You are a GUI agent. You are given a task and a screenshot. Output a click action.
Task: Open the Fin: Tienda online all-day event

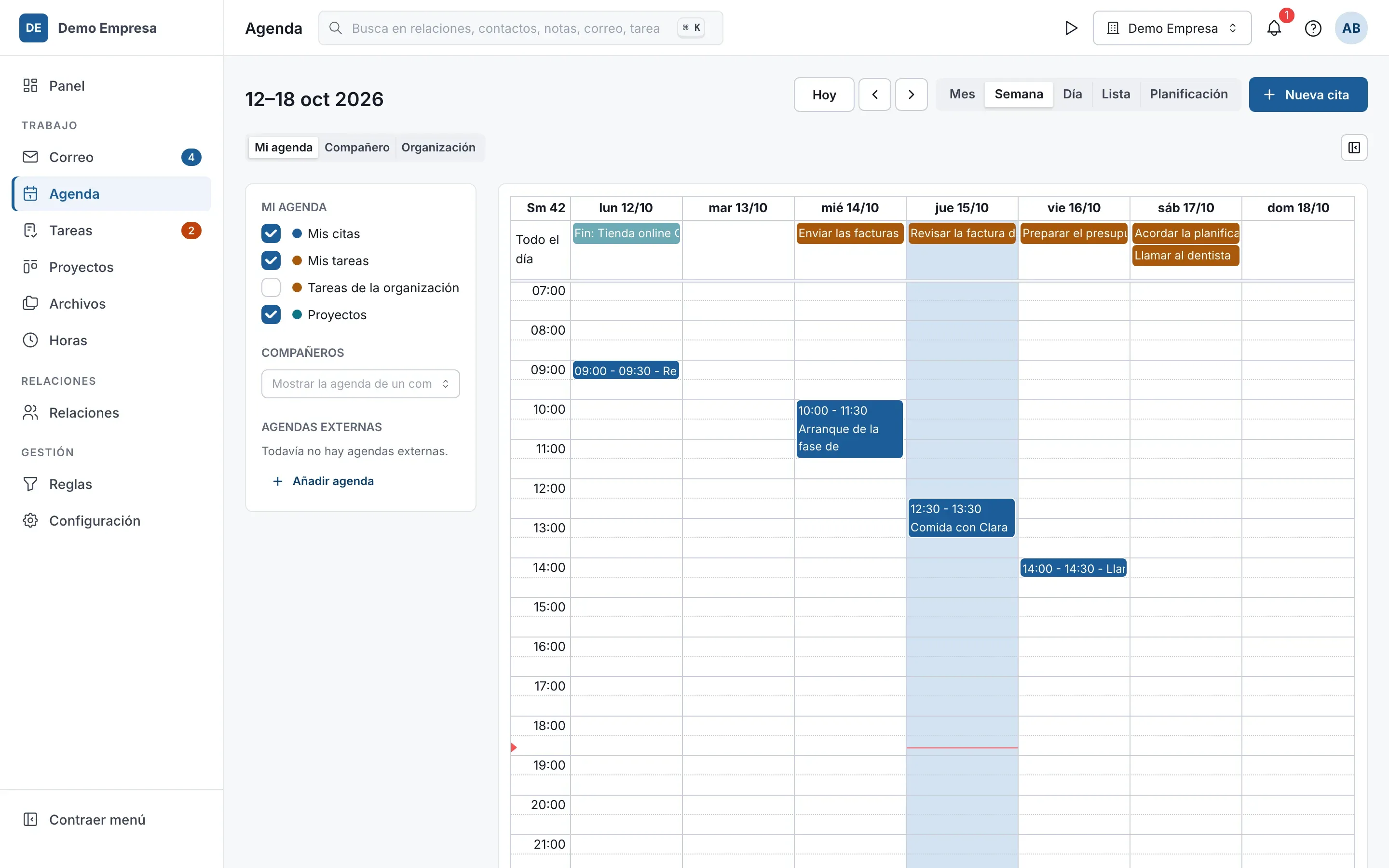pos(626,233)
